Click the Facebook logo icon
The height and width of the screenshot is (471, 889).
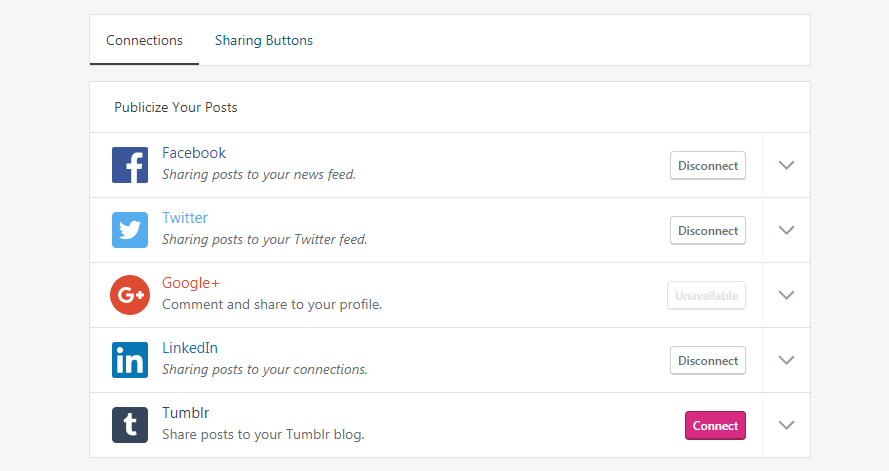[x=130, y=165]
